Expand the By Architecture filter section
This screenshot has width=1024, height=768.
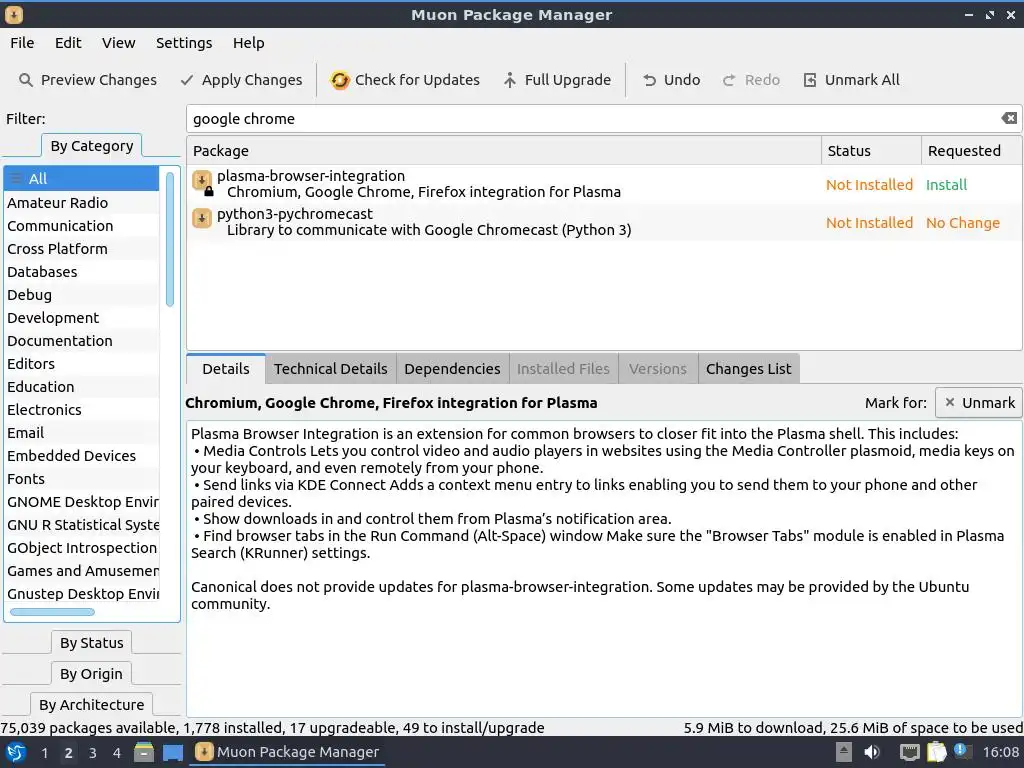point(91,705)
